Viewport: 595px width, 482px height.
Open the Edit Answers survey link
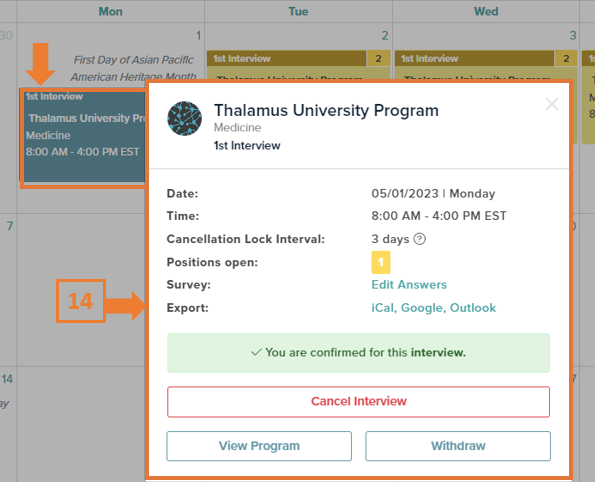click(409, 285)
